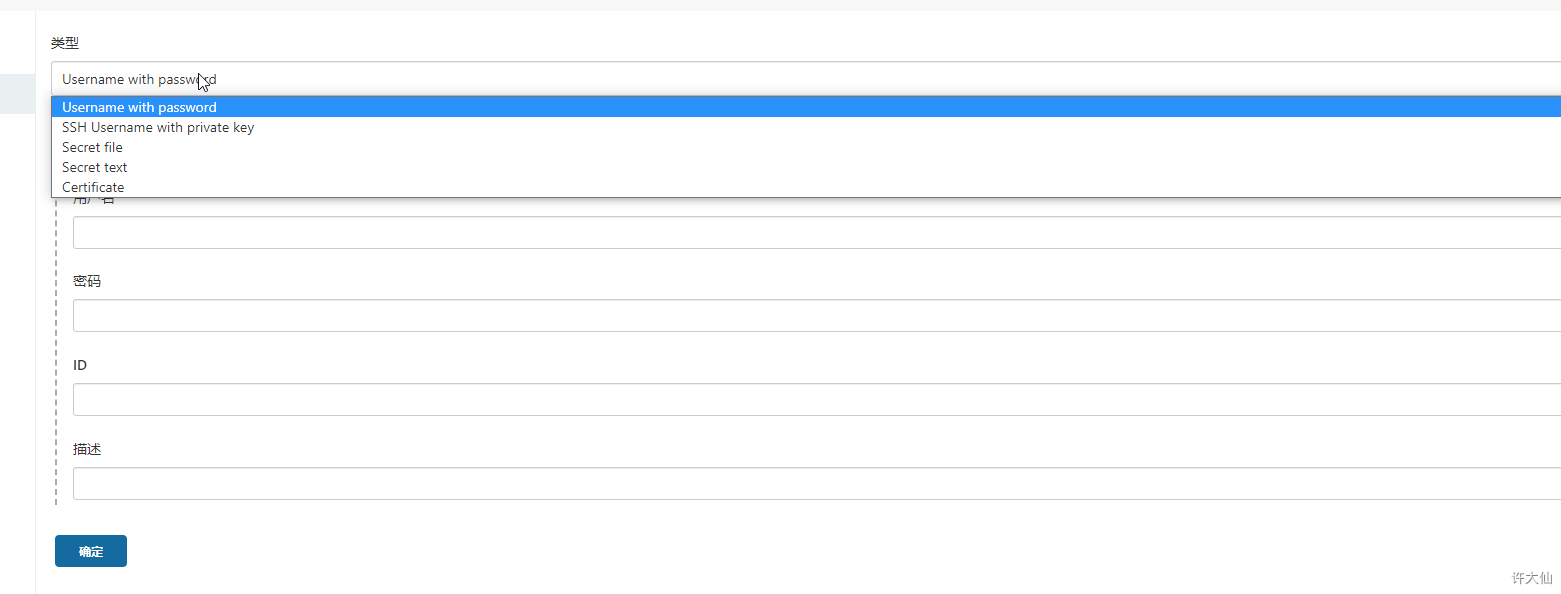
Task: Click the ID field label
Action: pos(80,365)
